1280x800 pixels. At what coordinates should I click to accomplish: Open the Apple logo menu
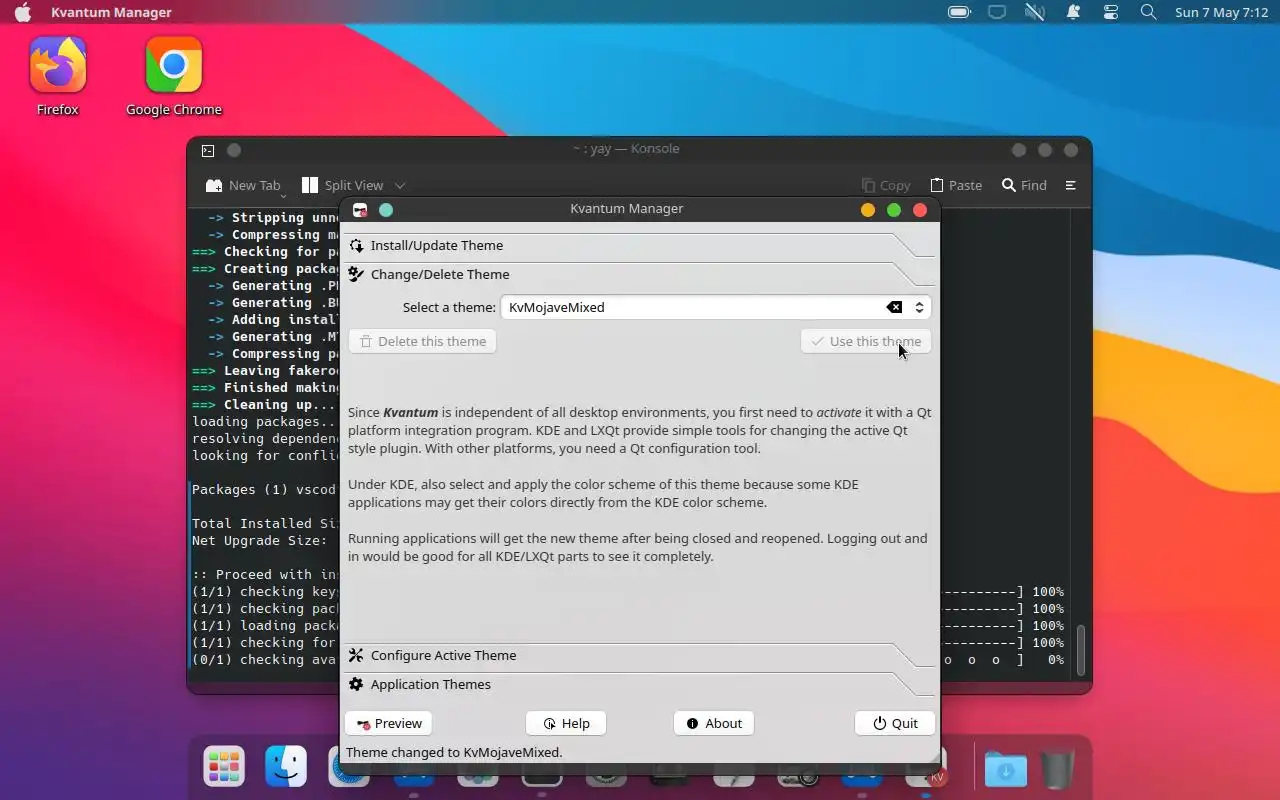pyautogui.click(x=22, y=12)
